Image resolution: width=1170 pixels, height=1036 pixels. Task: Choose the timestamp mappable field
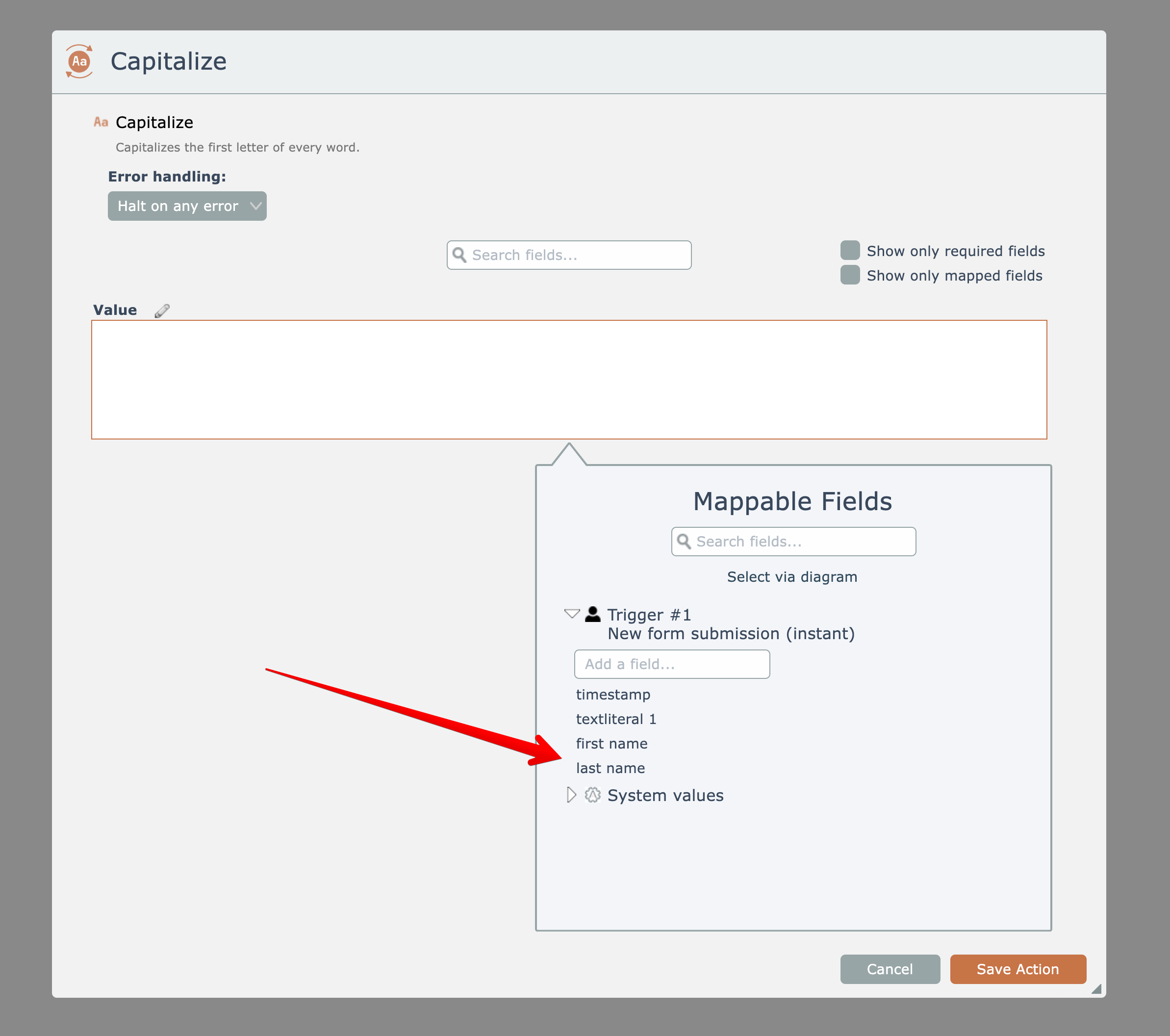613,695
